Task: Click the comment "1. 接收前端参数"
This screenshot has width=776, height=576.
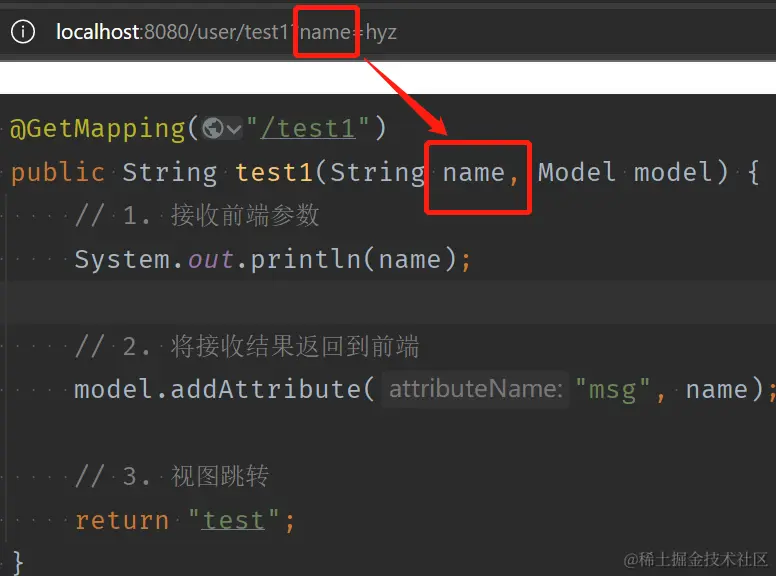Action: (197, 216)
